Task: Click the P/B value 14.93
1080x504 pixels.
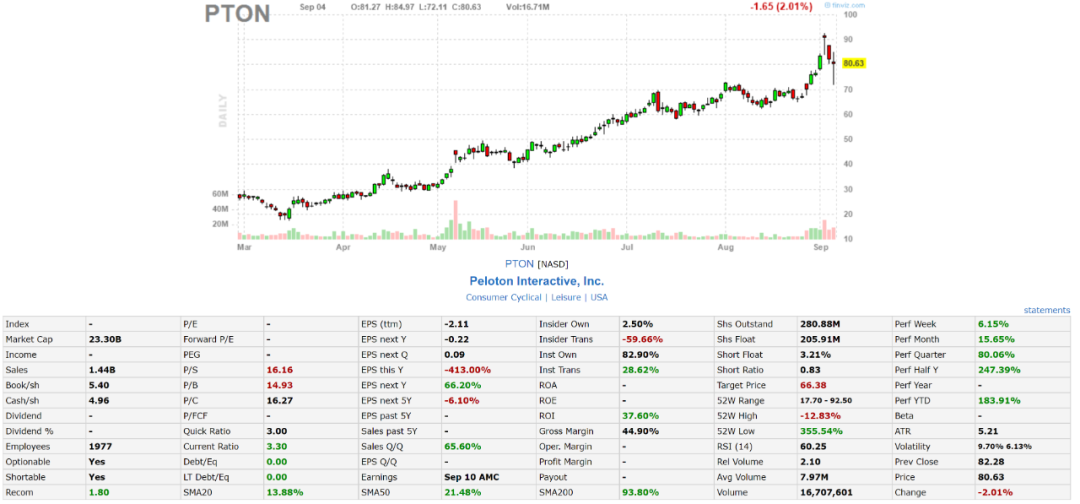Action: click(x=278, y=385)
